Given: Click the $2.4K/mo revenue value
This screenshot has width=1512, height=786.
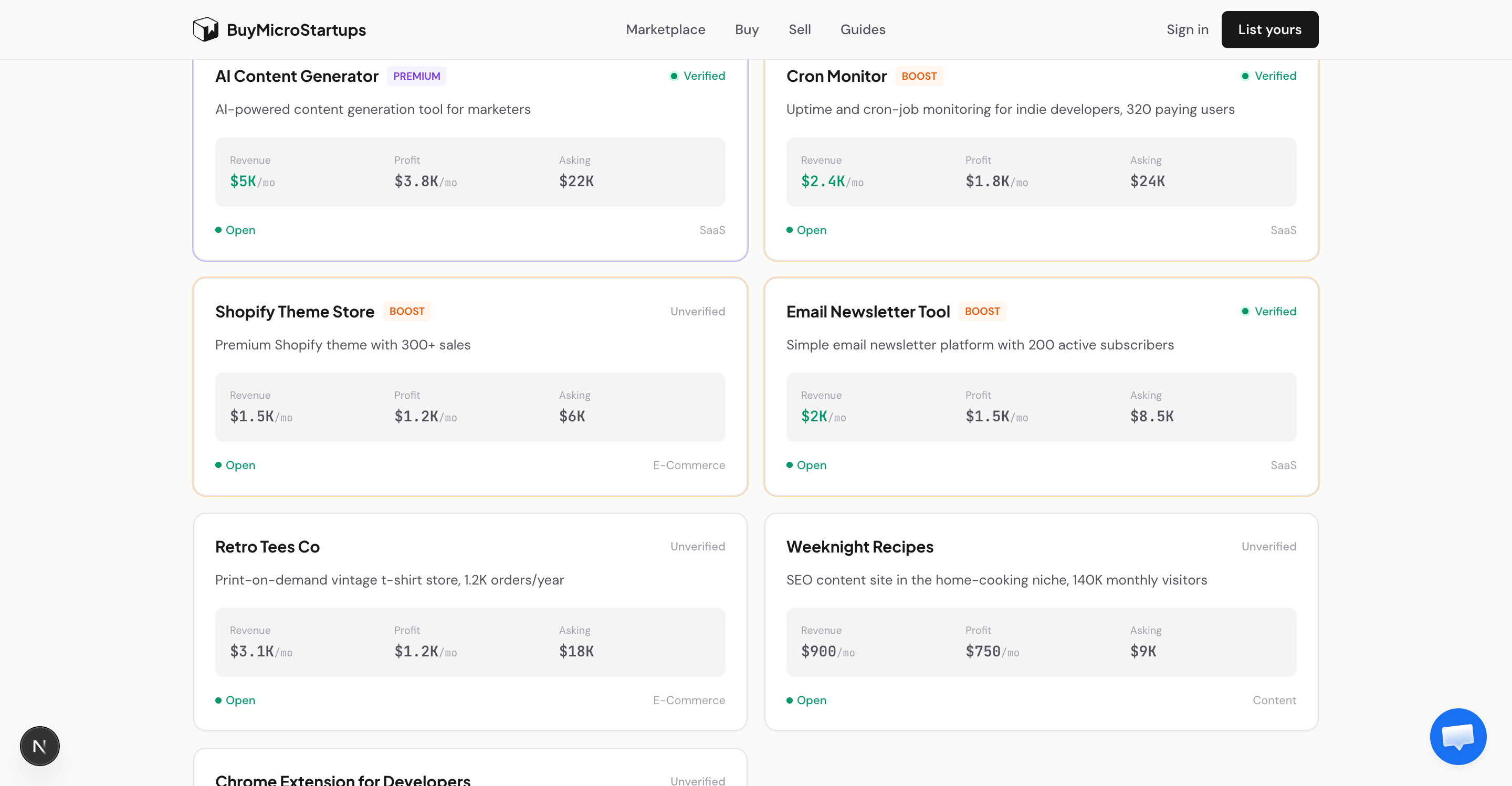Looking at the screenshot, I should tap(832, 181).
